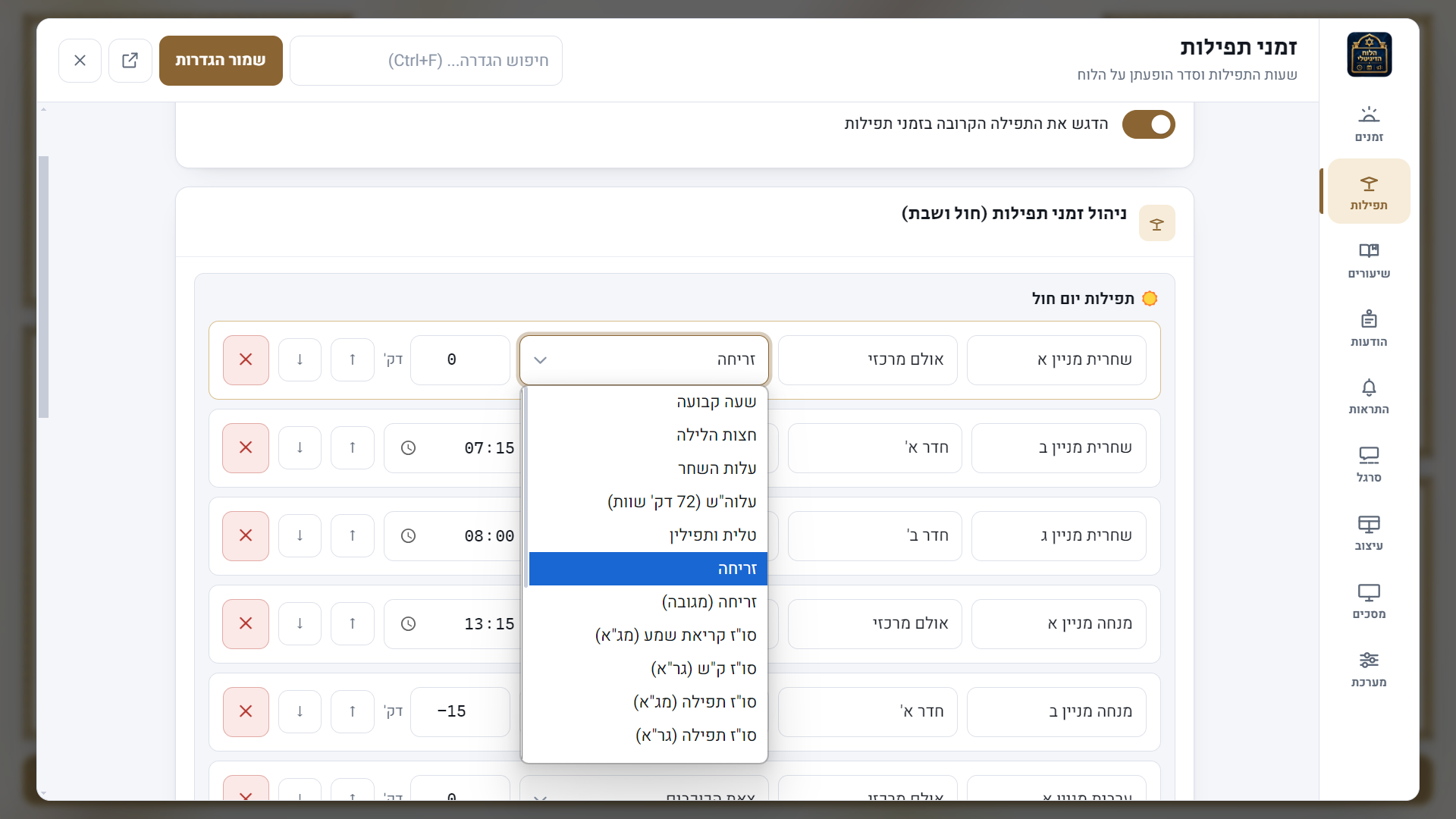The width and height of the screenshot is (1456, 819).
Task: Edit the minutes offset field showing -15
Action: tap(460, 711)
